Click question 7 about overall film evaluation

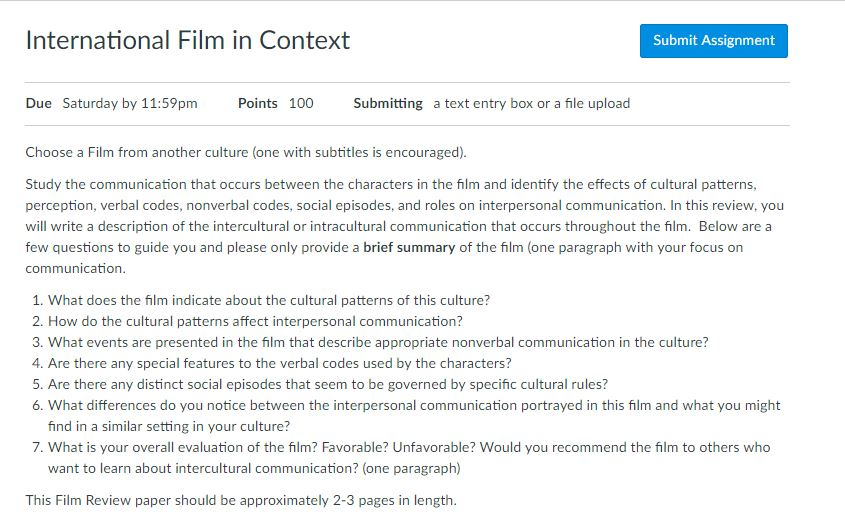409,458
